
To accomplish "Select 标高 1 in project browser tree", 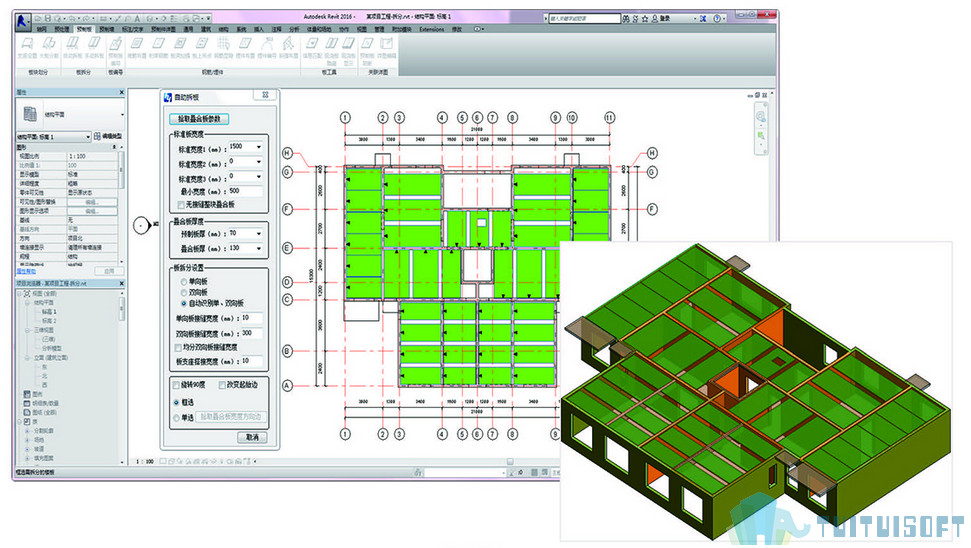I will [x=49, y=312].
